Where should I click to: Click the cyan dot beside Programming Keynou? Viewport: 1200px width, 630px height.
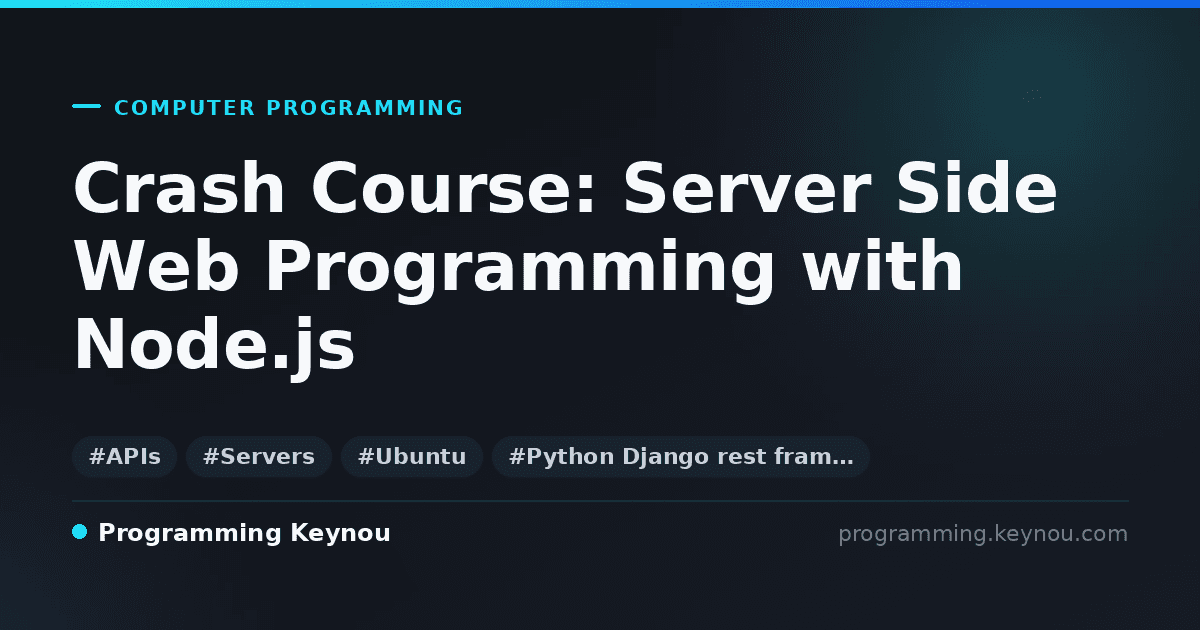80,532
